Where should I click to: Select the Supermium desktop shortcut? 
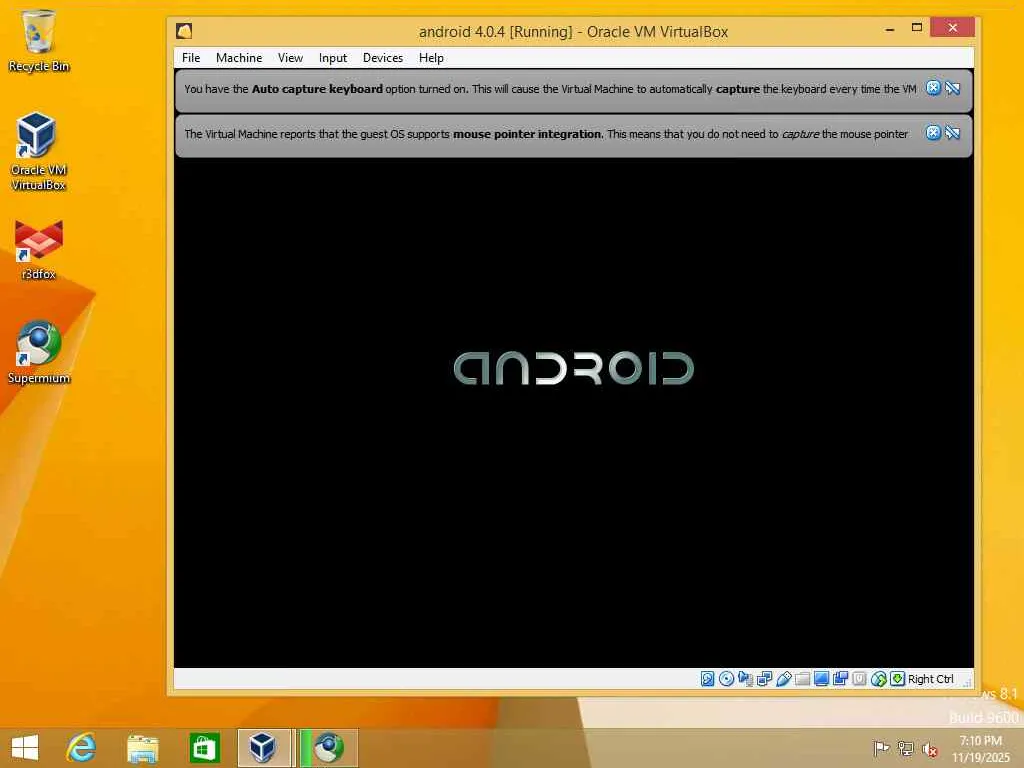[x=39, y=353]
